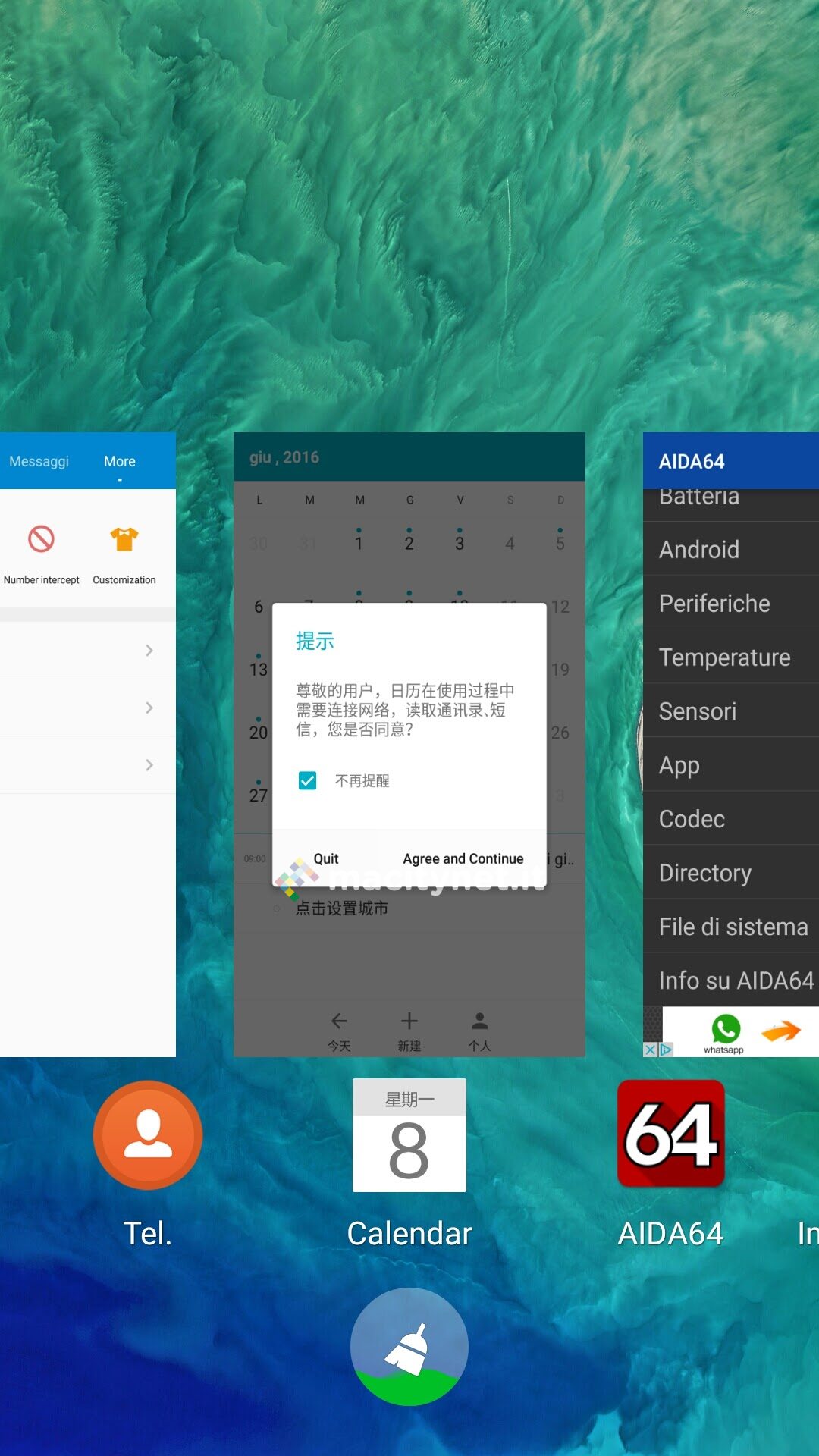
Task: Tap the Calendar app label
Action: [409, 1233]
